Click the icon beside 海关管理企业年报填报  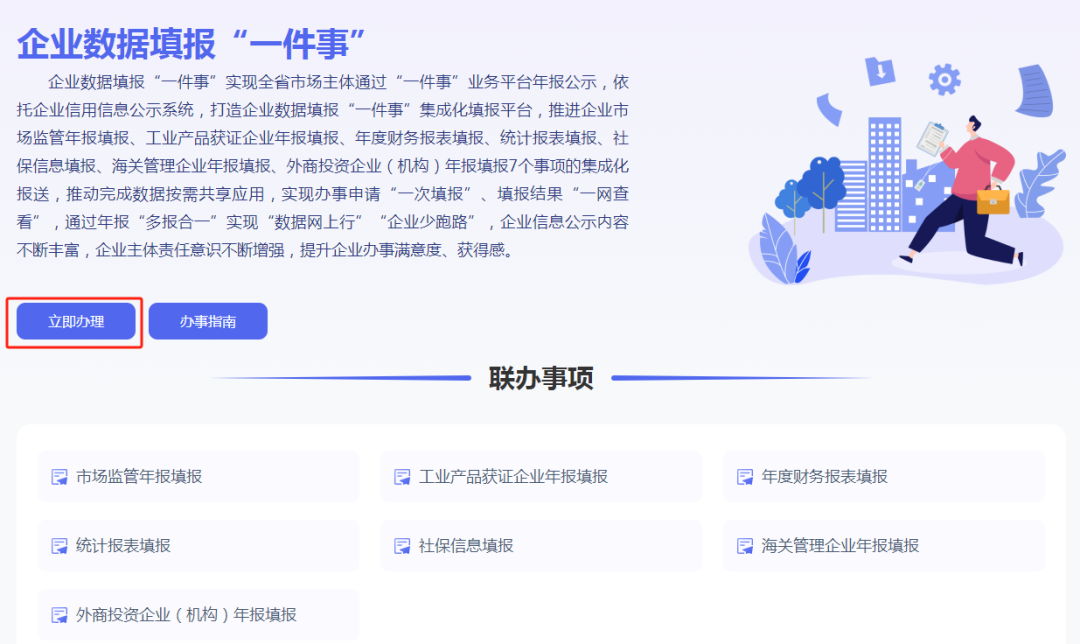(745, 546)
